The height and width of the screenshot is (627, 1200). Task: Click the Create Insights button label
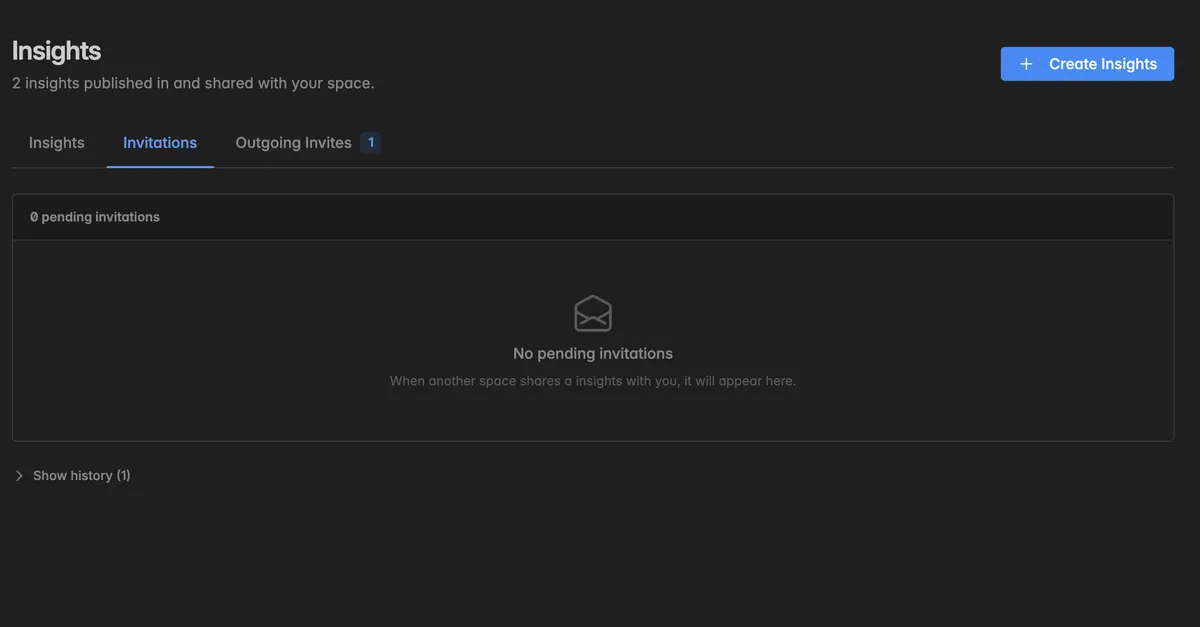pyautogui.click(x=1103, y=64)
